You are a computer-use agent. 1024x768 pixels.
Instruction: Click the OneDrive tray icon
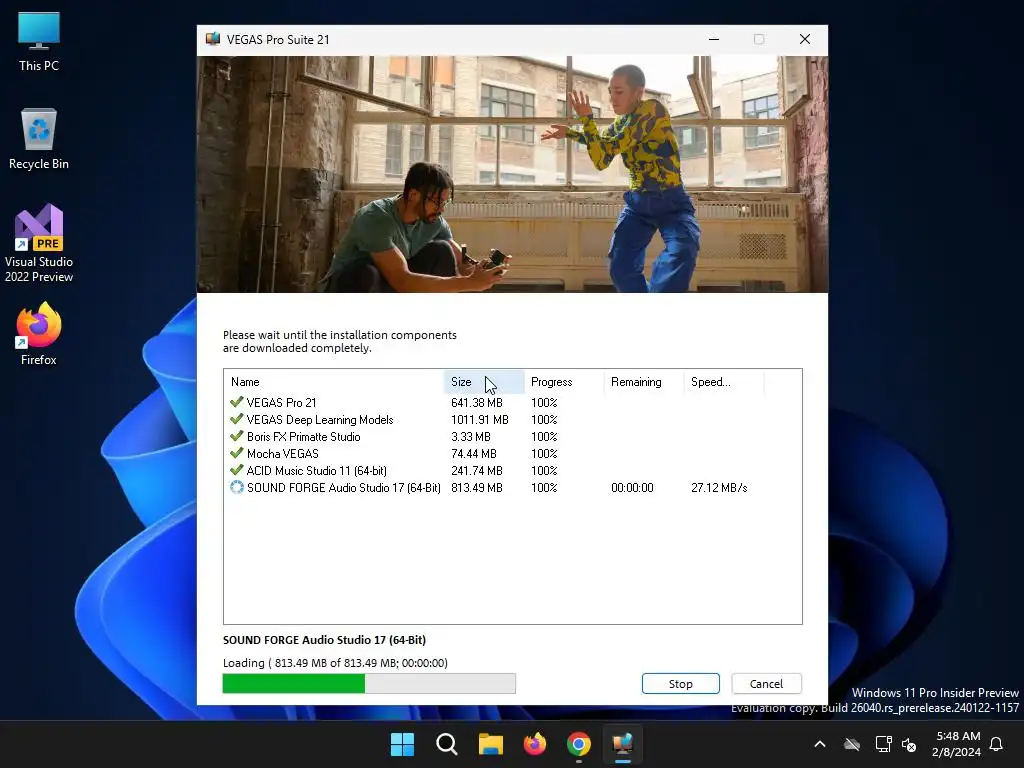[852, 744]
